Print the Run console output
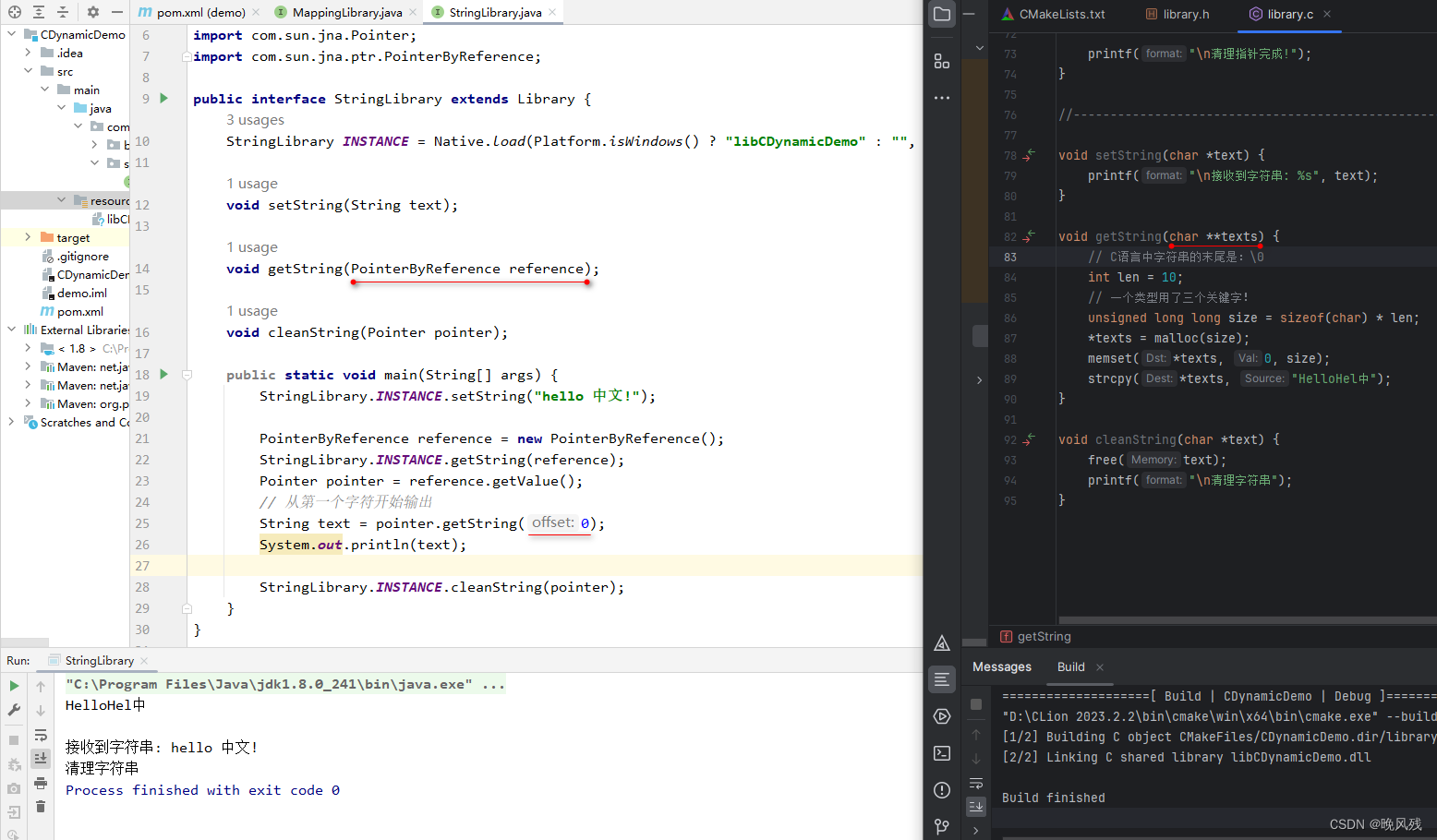The height and width of the screenshot is (840, 1437). (x=41, y=783)
